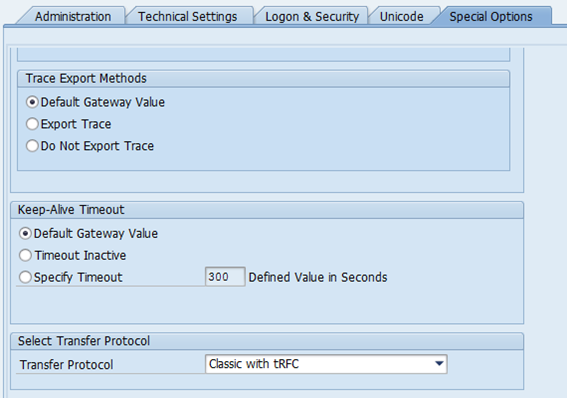Click the Special Options tab

[x=491, y=17]
